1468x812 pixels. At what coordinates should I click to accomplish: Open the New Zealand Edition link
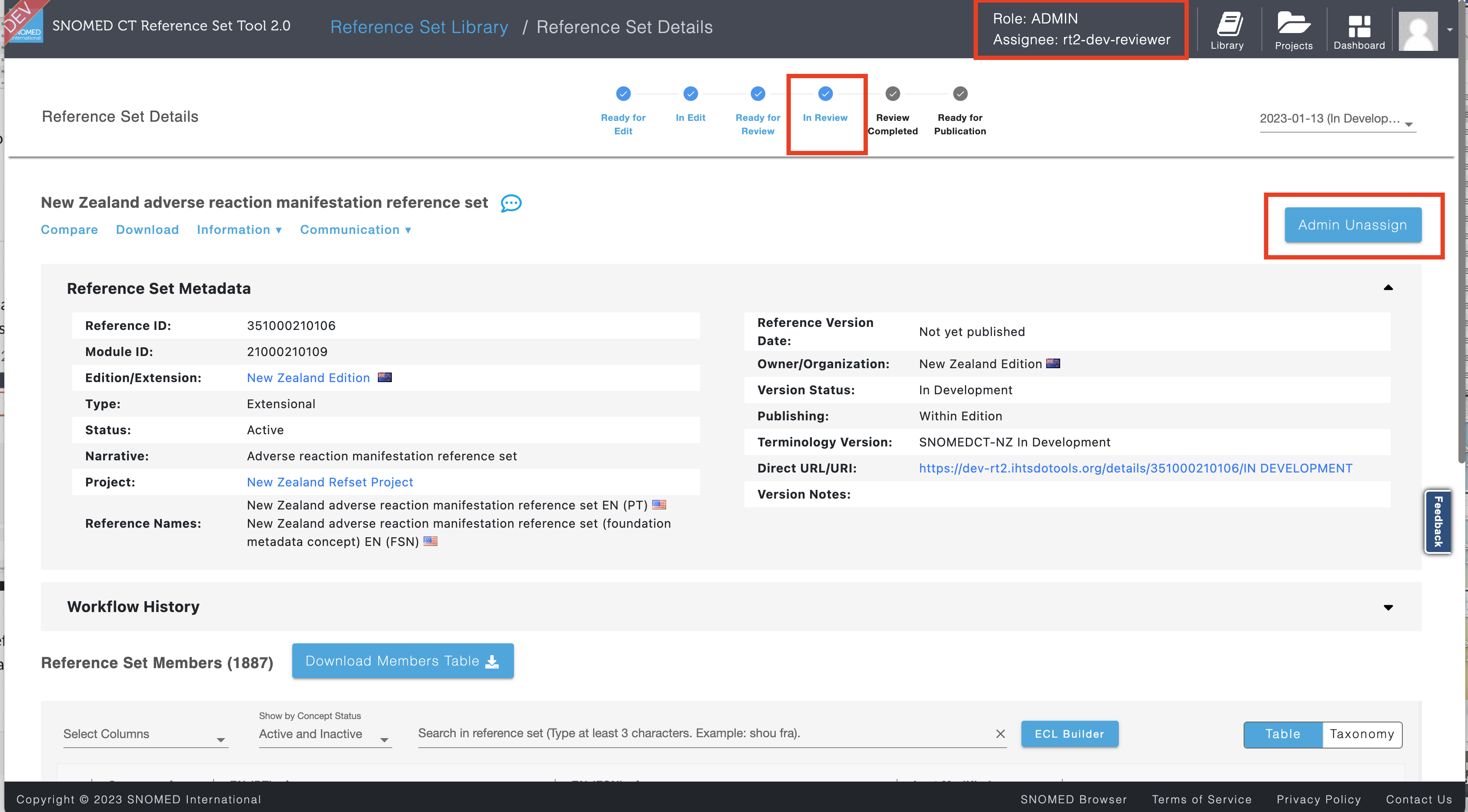[x=308, y=378]
